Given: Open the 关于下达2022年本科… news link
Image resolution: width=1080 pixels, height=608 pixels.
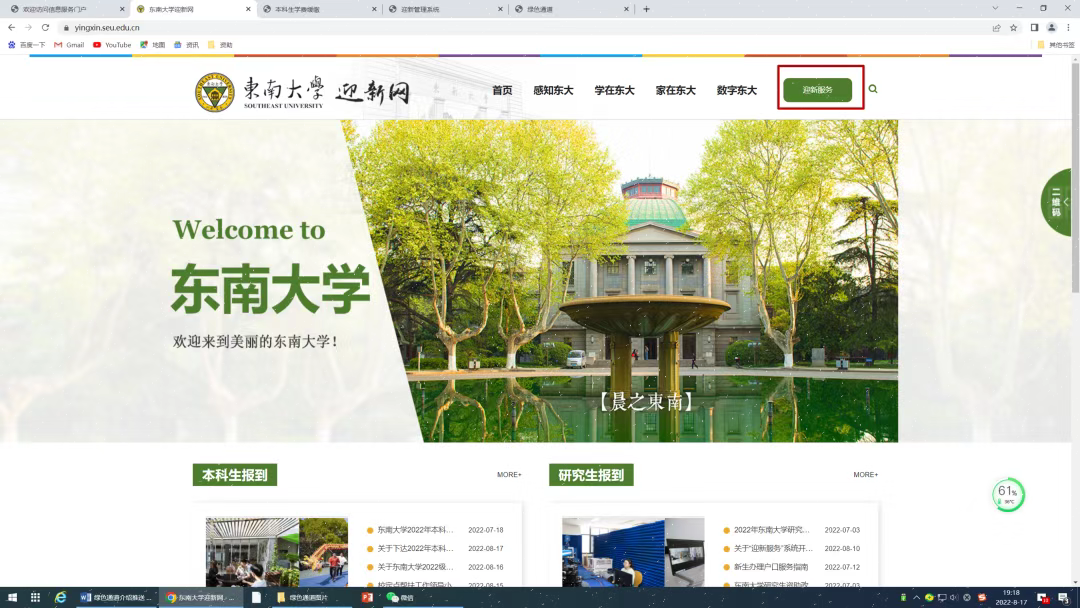Looking at the screenshot, I should click(x=415, y=549).
